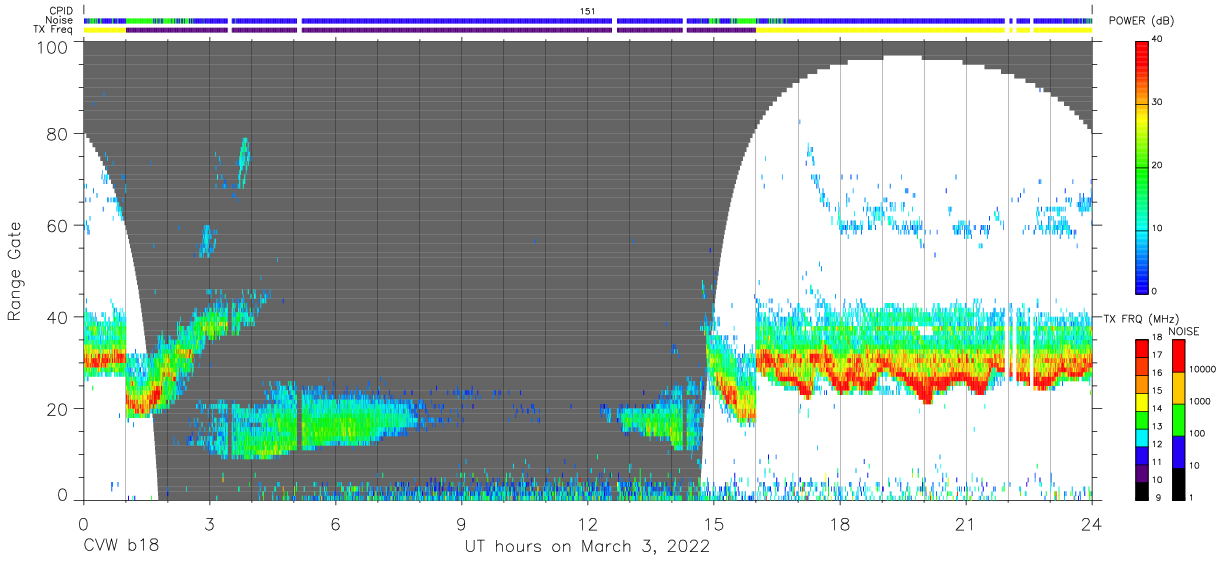
Task: Click the 3 tick on the UT hours axis
Action: point(209,524)
